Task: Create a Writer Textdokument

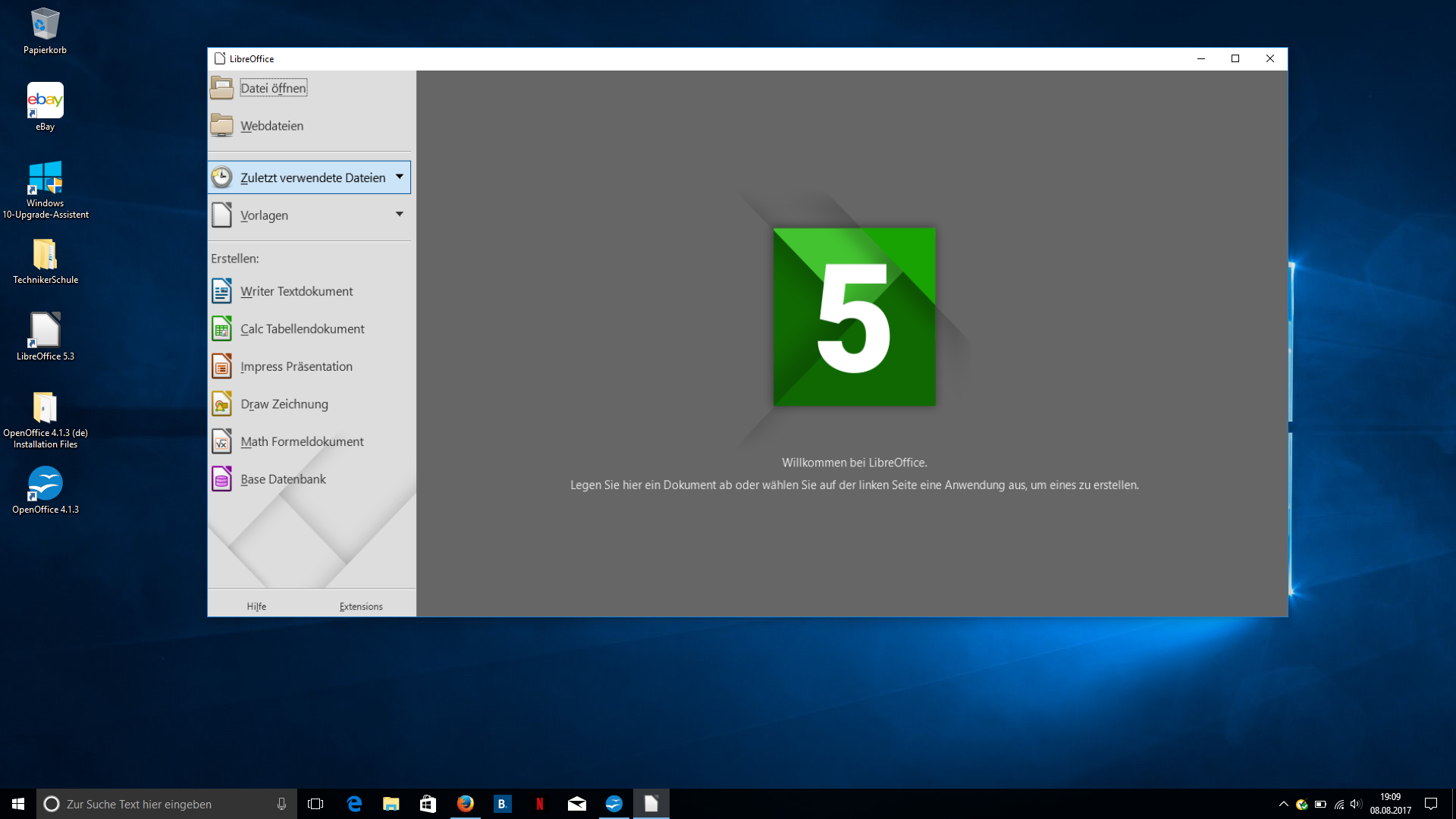Action: 297,291
